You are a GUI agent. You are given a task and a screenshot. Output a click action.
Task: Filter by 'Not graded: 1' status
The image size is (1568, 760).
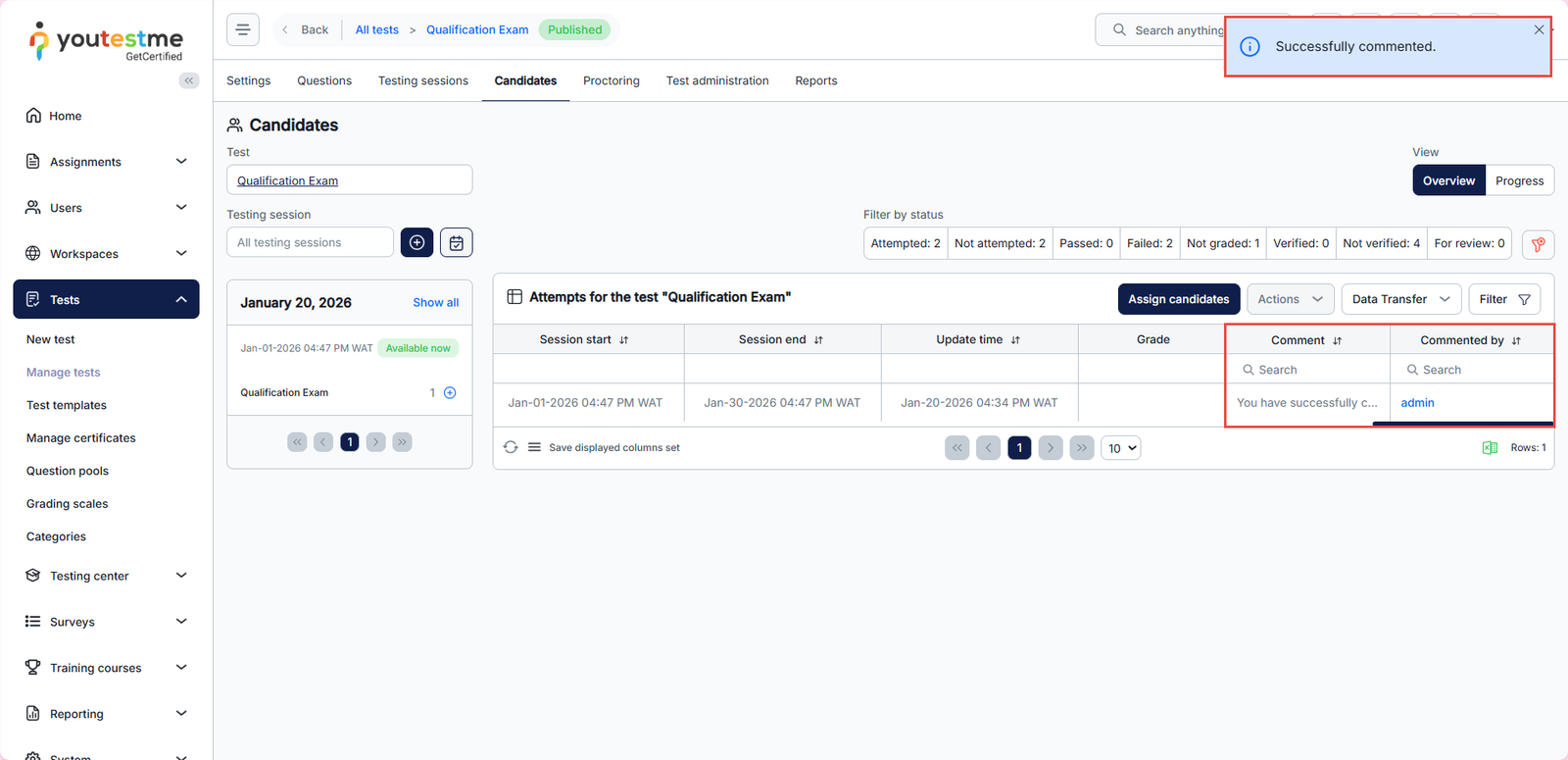(x=1222, y=243)
